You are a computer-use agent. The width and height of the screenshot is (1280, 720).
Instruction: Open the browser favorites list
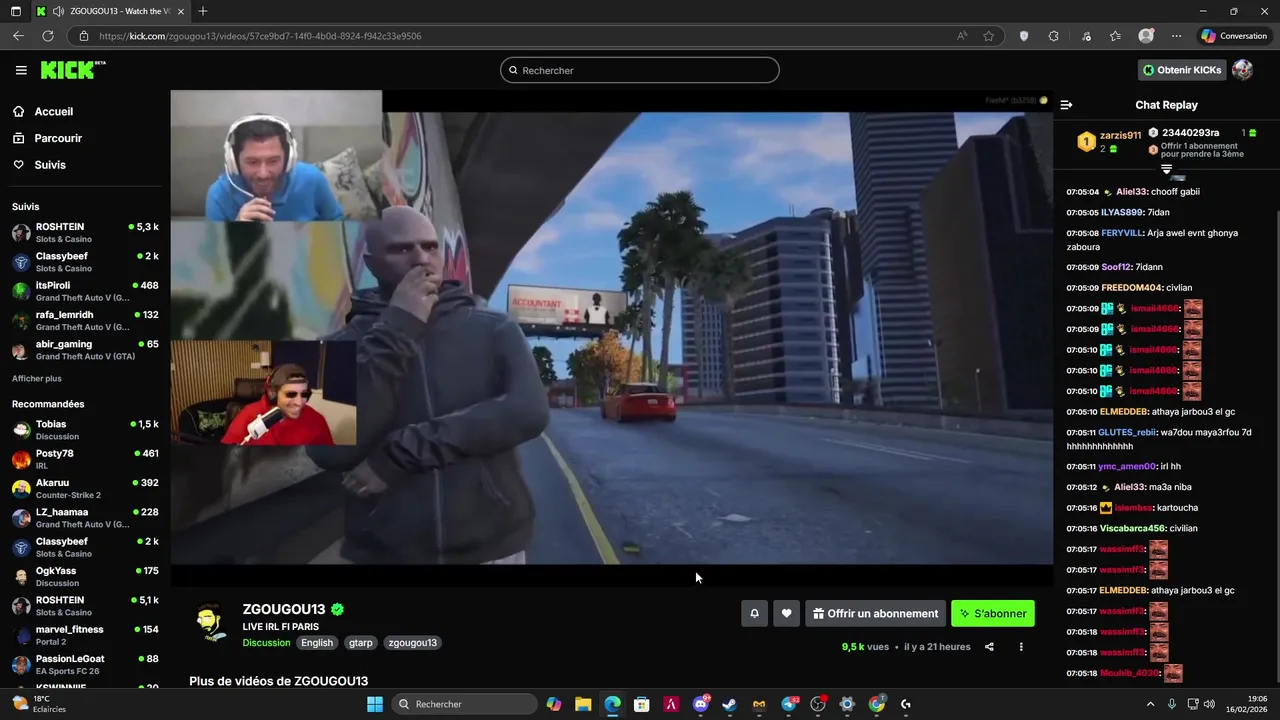tap(1115, 36)
